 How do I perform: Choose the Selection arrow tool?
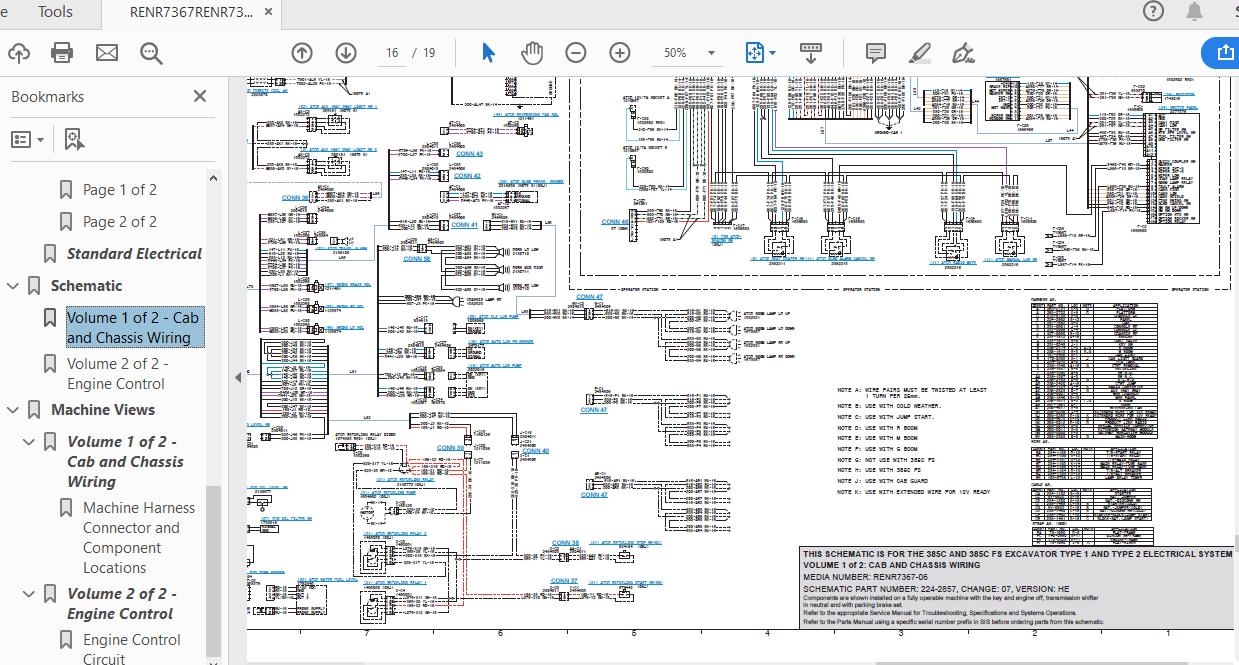(x=488, y=53)
